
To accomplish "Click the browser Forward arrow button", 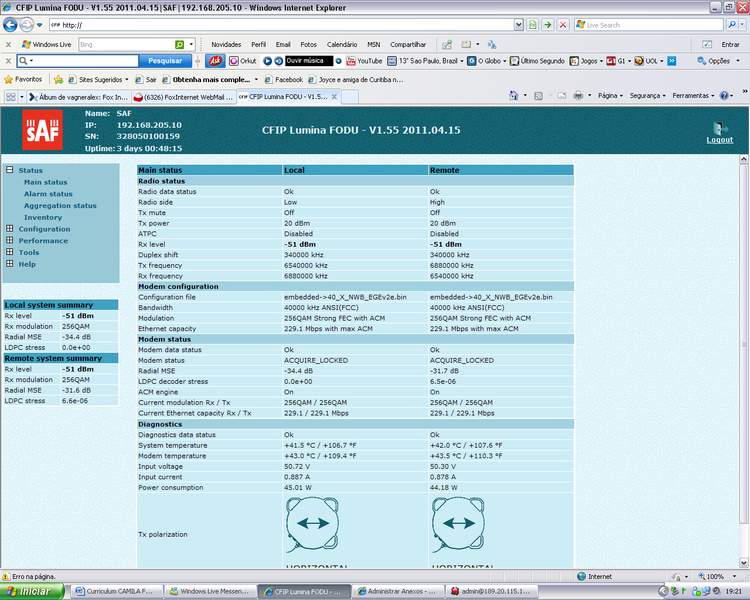I will click(27, 24).
